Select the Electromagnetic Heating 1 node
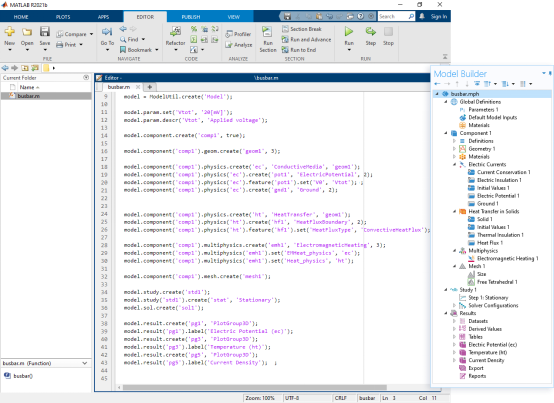Screen dimensions: 554x403 [x=507, y=258]
